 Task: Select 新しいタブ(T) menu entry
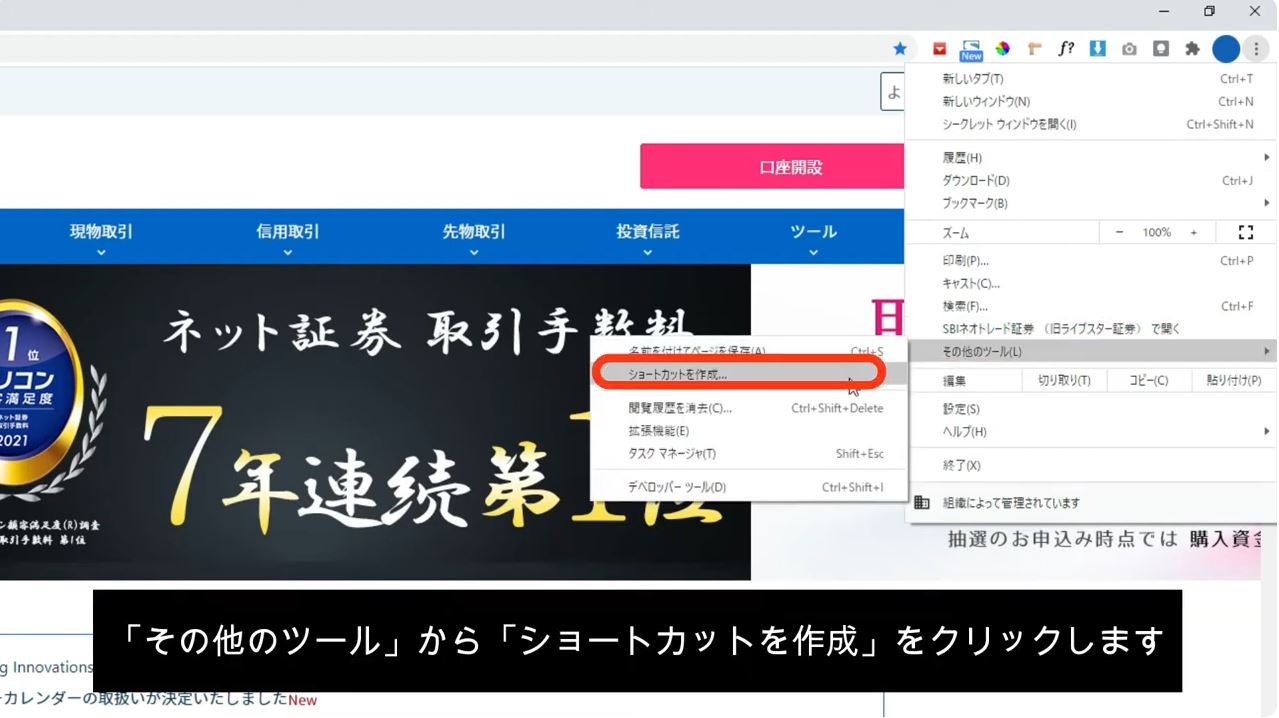pyautogui.click(x=1090, y=79)
